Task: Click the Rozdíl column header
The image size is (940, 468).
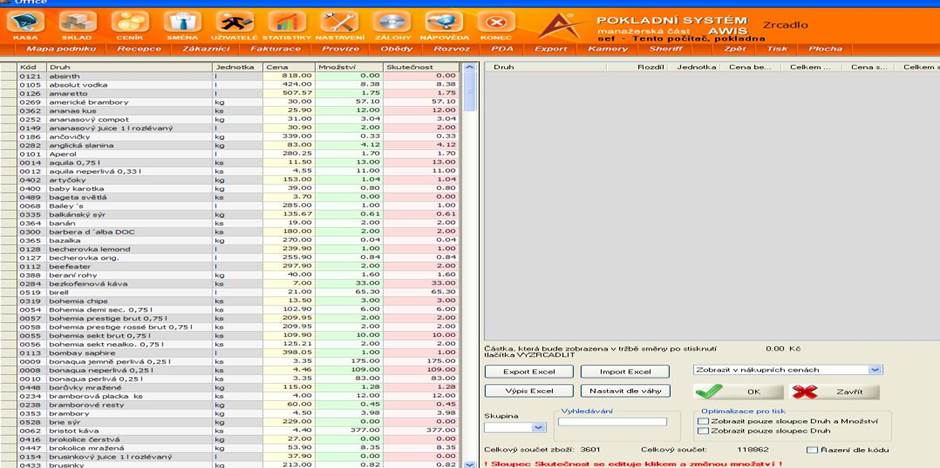Action: pyautogui.click(x=638, y=67)
